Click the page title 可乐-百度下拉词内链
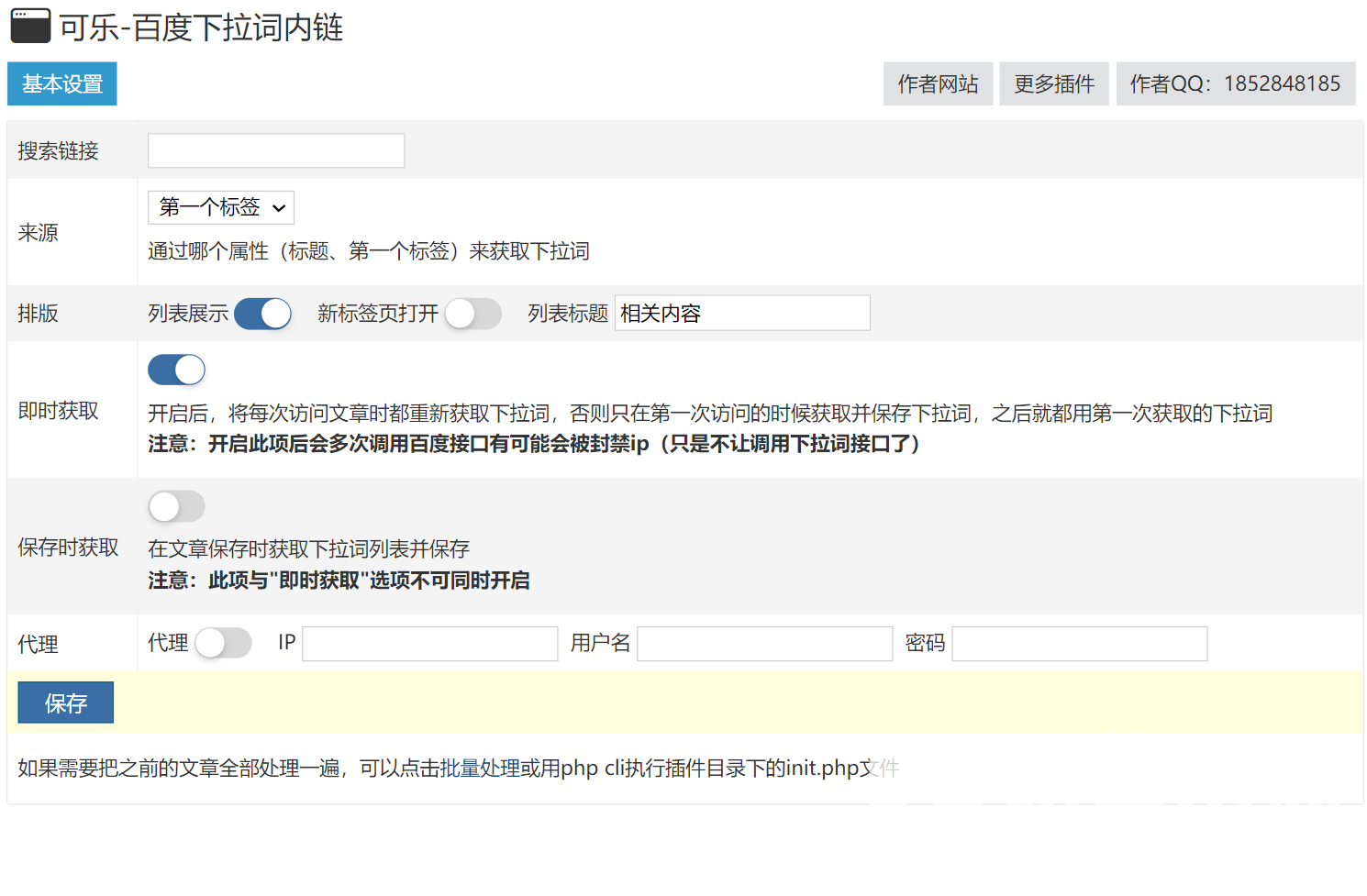This screenshot has height=896, width=1367. [x=201, y=28]
